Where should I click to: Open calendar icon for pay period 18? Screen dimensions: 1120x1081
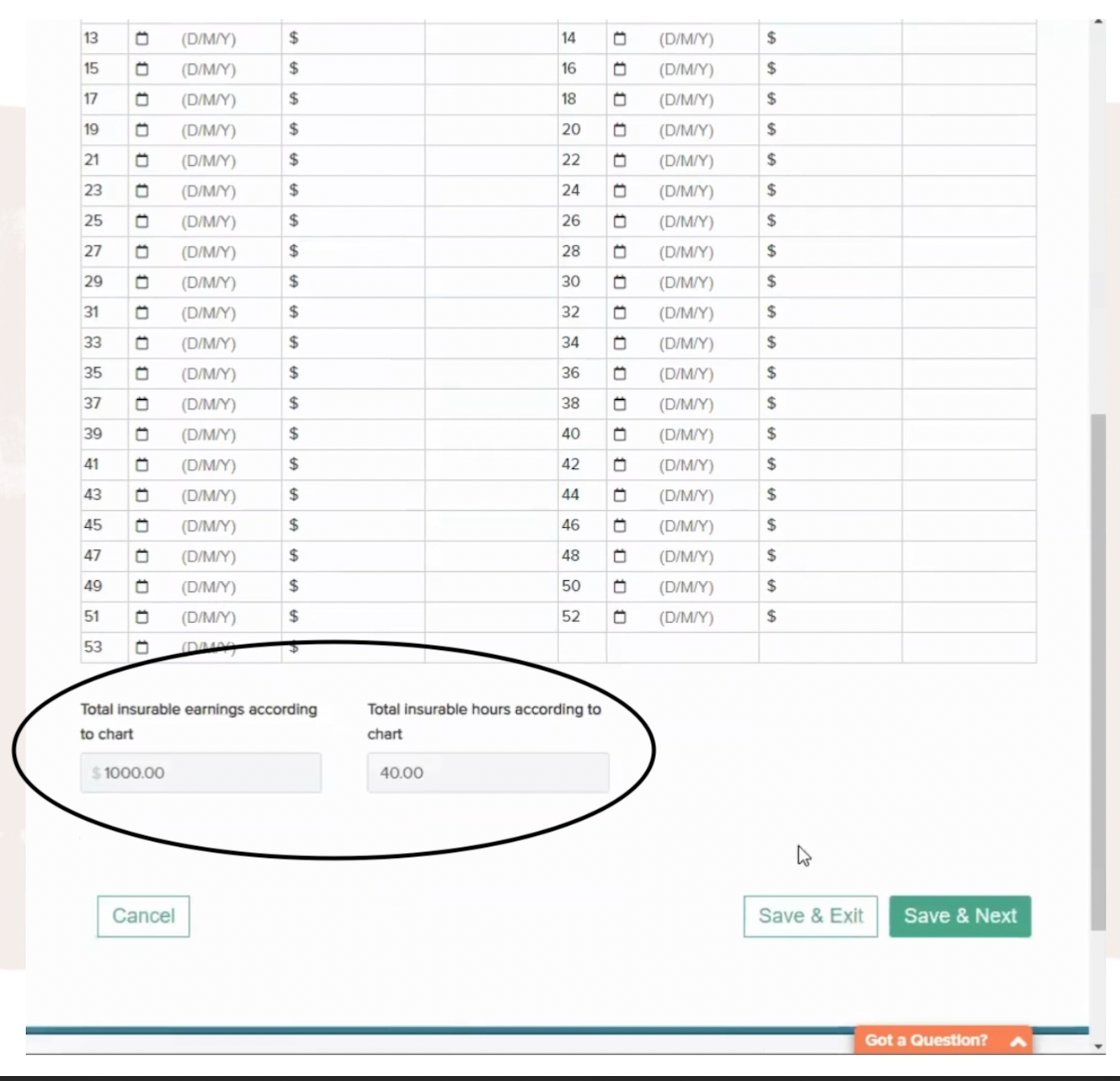620,99
